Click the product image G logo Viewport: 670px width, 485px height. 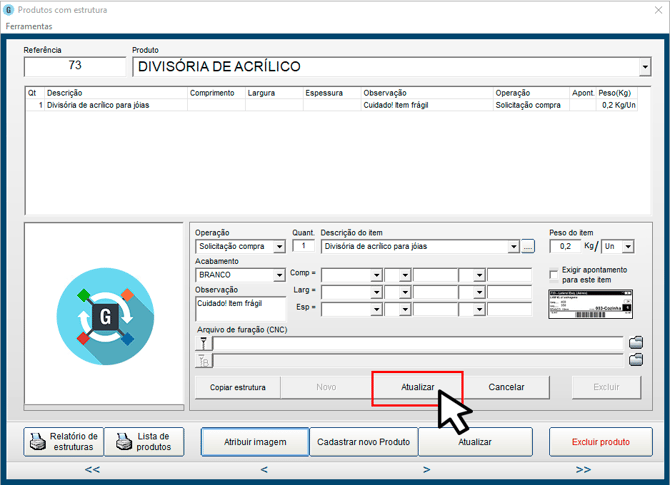tap(105, 317)
